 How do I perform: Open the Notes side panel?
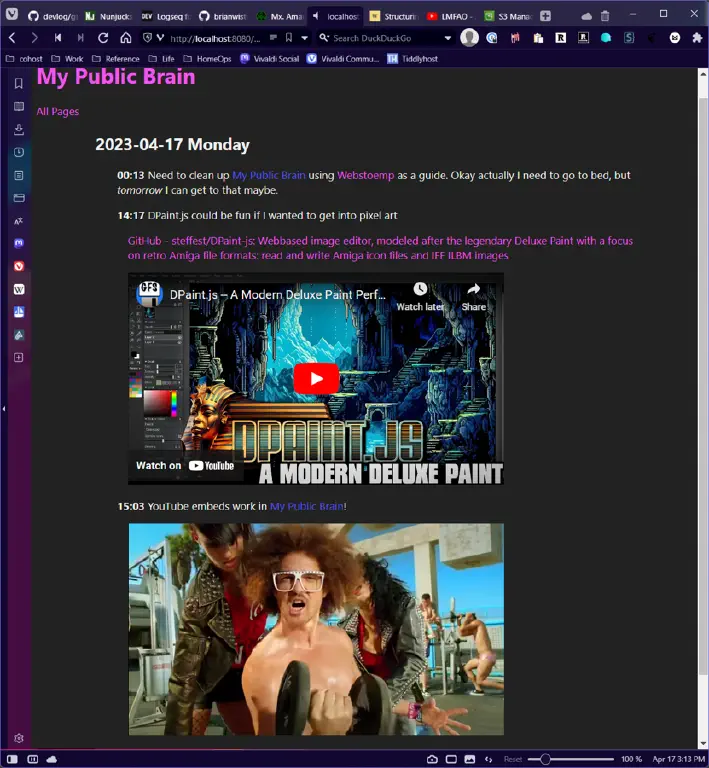click(x=19, y=175)
